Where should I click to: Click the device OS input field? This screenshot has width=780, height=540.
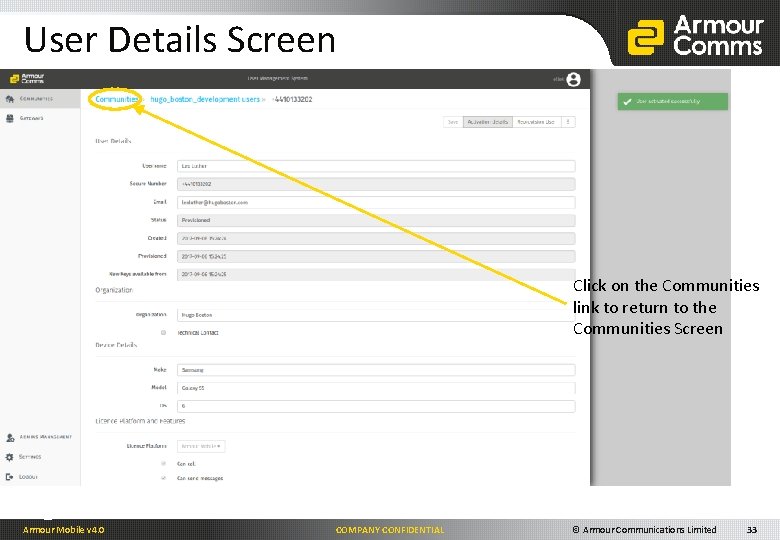pyautogui.click(x=376, y=406)
